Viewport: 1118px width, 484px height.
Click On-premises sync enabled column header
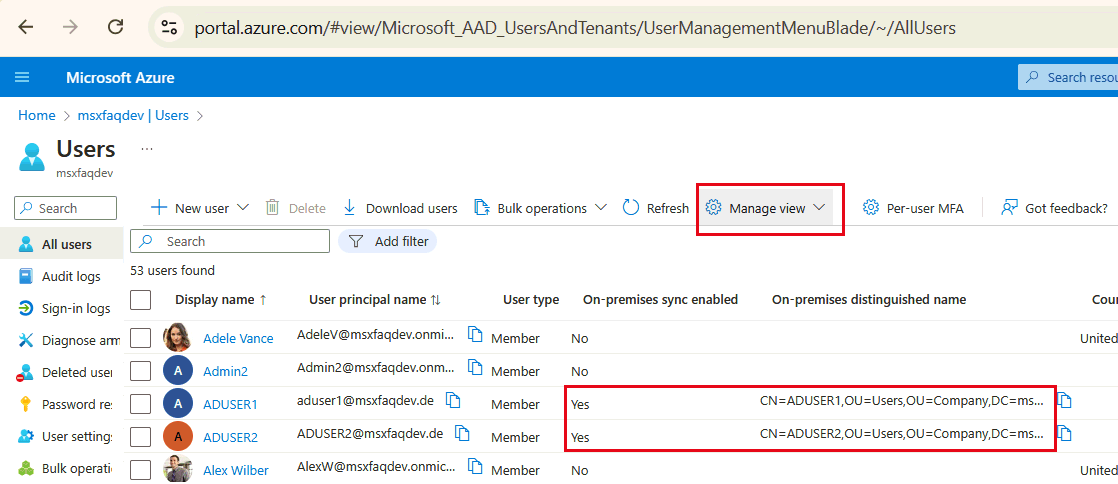tap(660, 300)
